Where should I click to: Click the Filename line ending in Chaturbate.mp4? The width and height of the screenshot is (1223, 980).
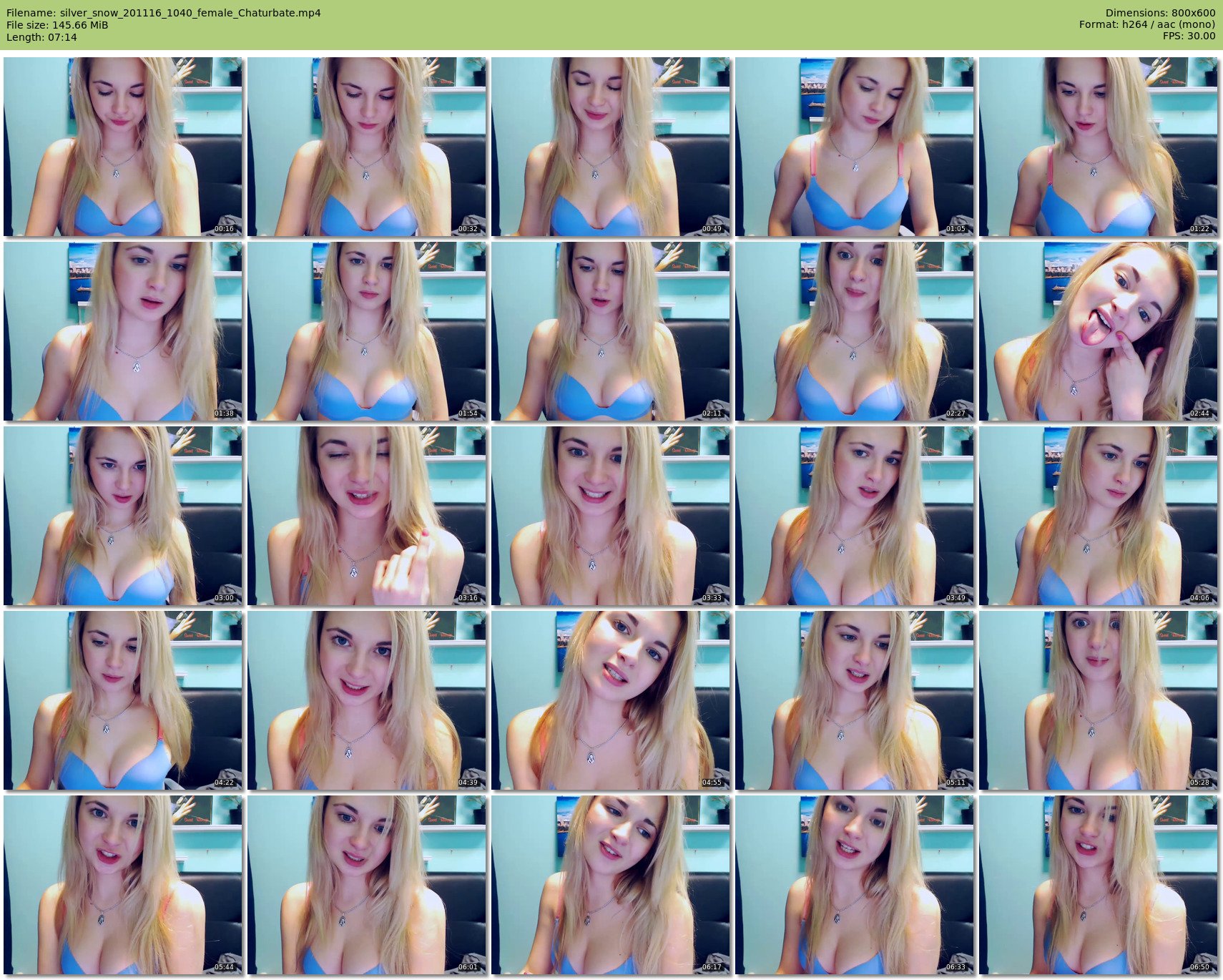[x=164, y=13]
